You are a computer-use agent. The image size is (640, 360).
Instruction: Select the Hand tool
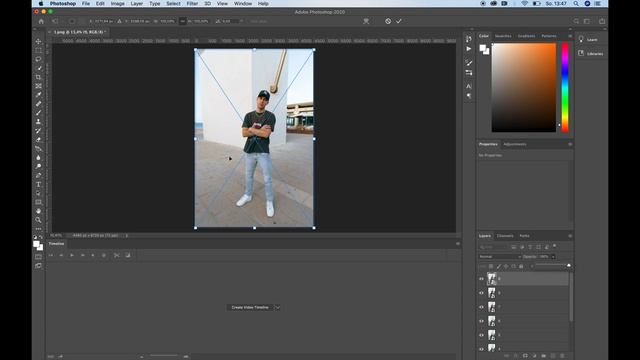[38, 211]
